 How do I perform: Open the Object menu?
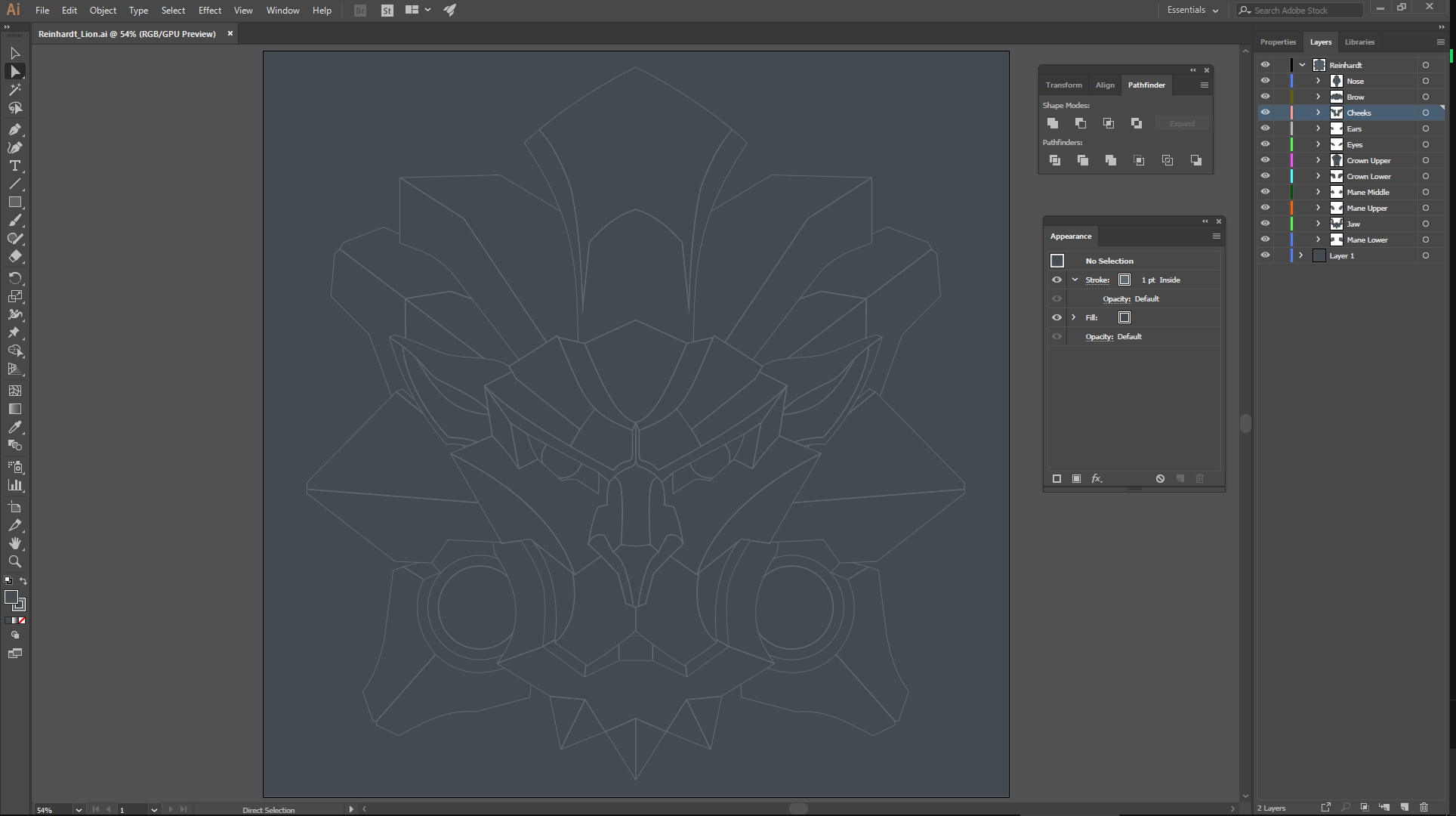[103, 11]
